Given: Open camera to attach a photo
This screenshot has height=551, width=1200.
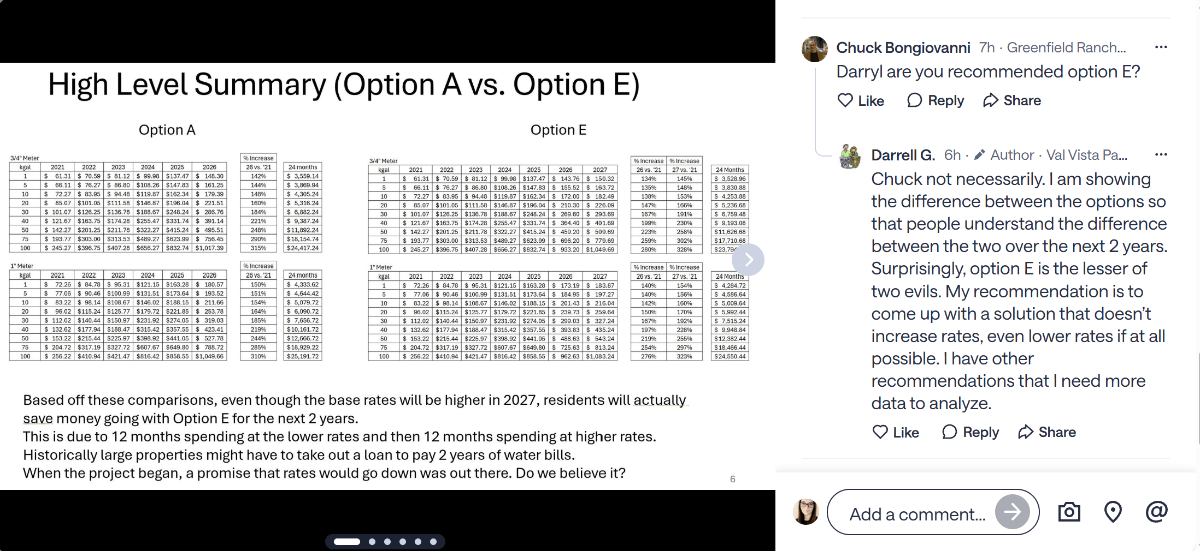Looking at the screenshot, I should point(1069,512).
